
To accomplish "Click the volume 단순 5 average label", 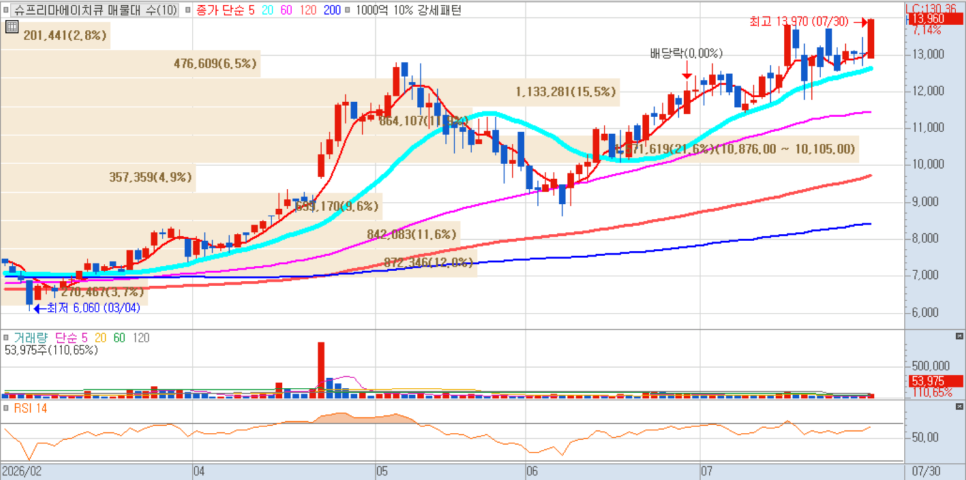I will [x=72, y=338].
